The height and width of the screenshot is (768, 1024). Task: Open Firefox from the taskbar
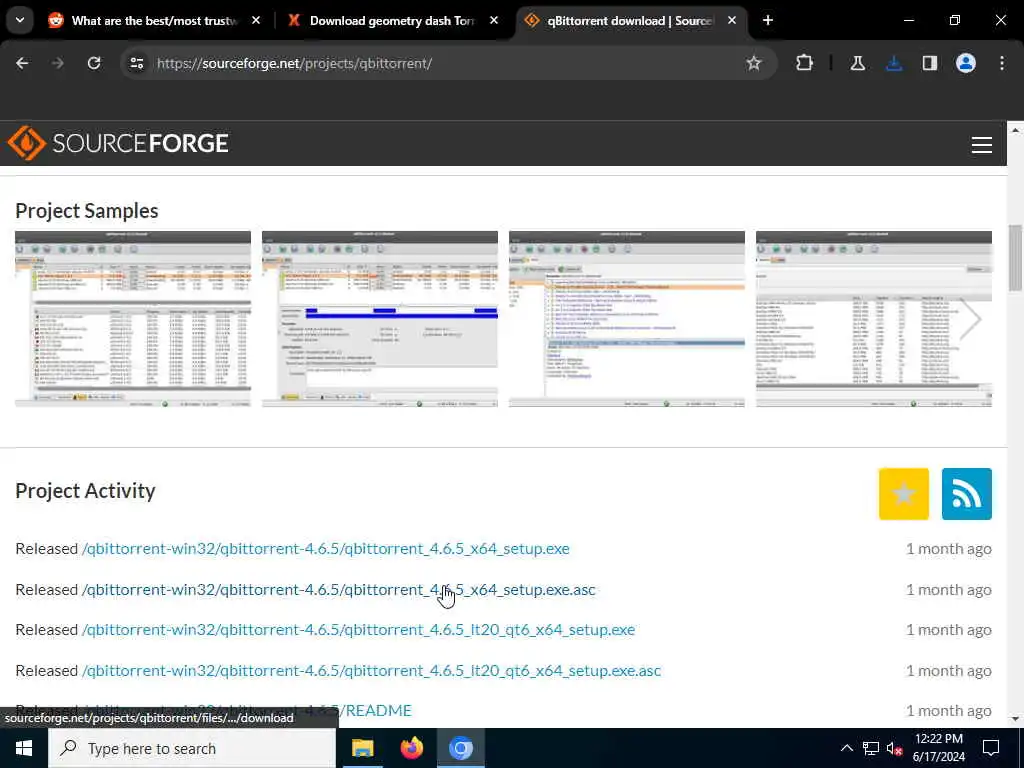coord(411,748)
